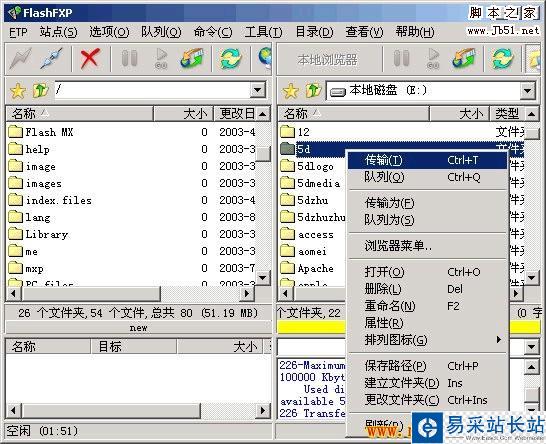
Task: Click queue pane horizontal scrollbar left arrow
Action: click(x=14, y=411)
